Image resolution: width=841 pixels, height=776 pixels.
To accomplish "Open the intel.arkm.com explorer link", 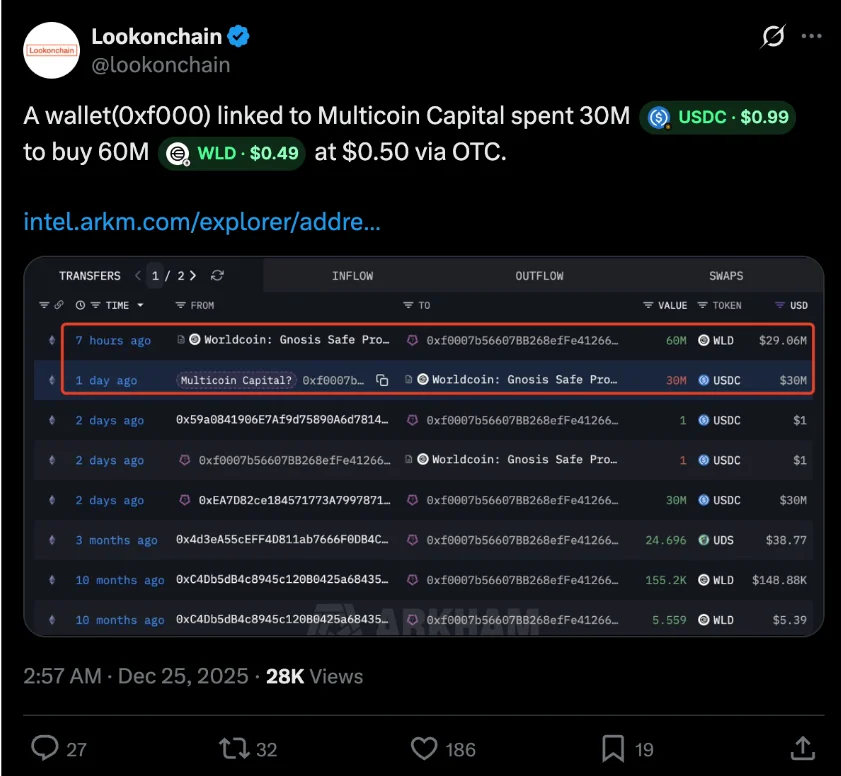I will (x=201, y=221).
